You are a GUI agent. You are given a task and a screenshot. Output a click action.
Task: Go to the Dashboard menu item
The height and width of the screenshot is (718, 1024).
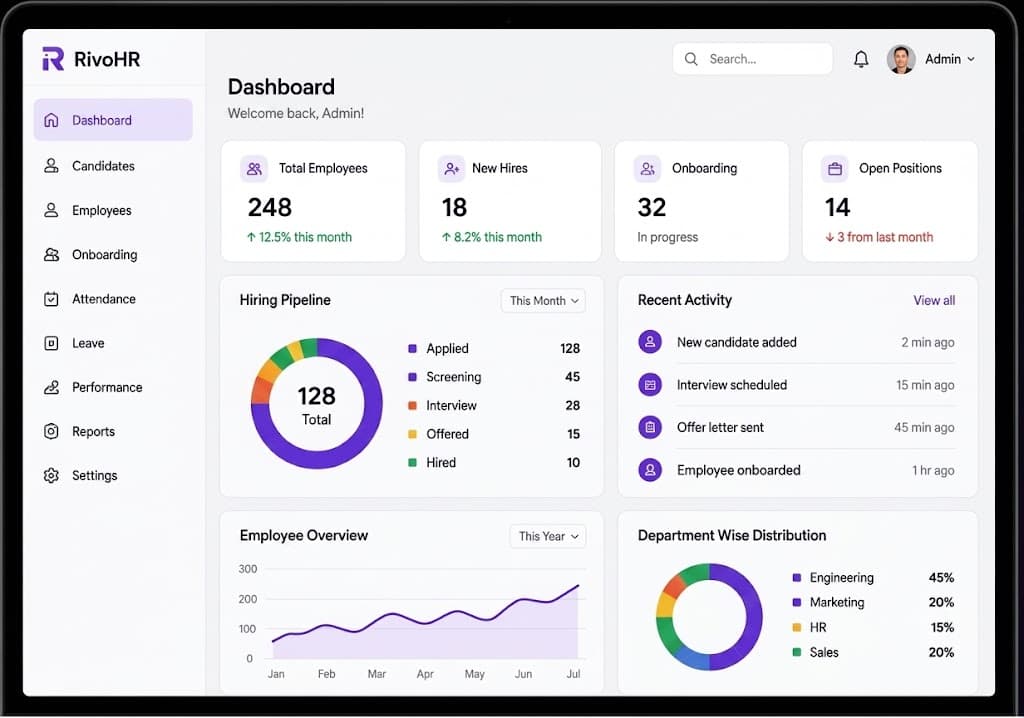[113, 120]
